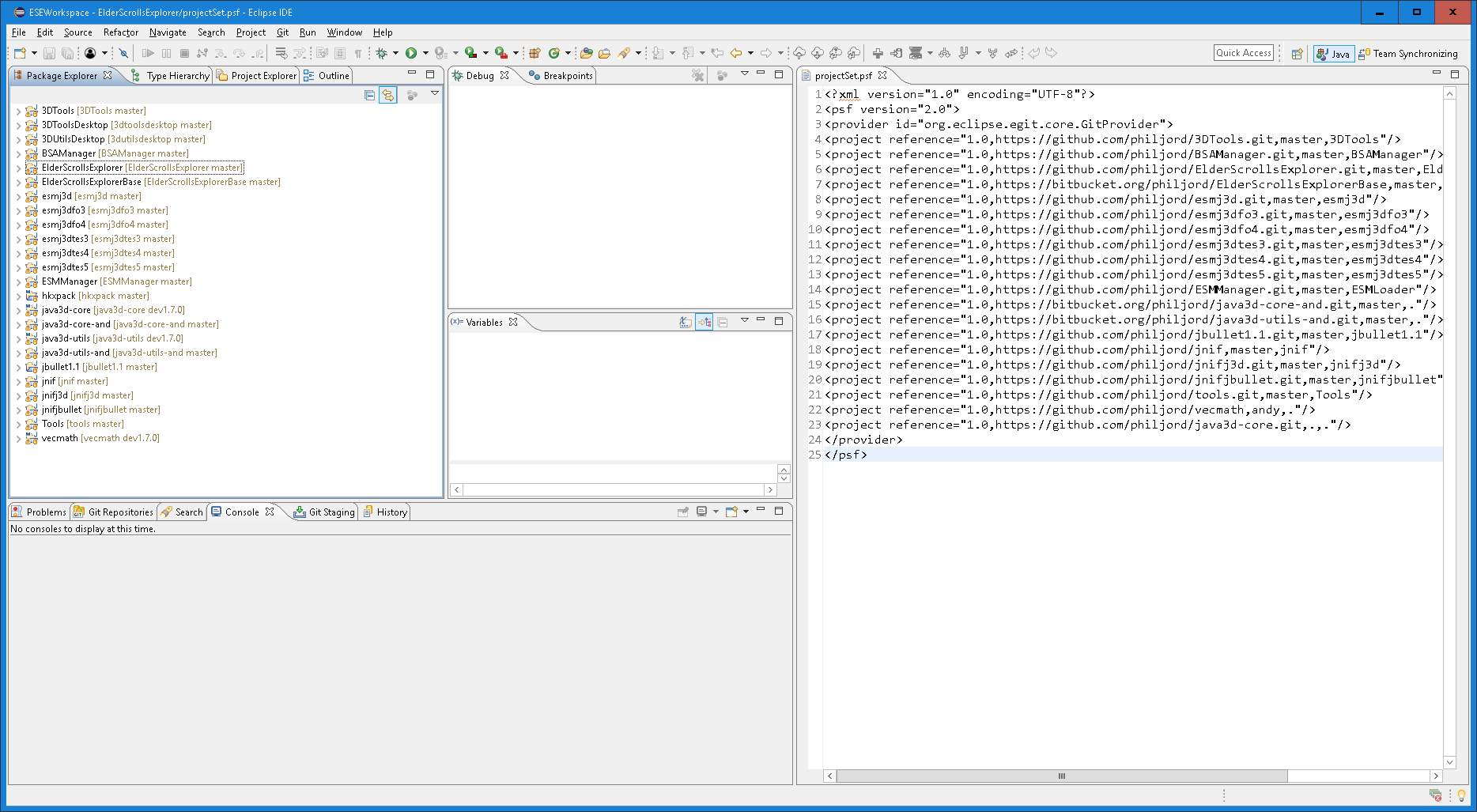Open the Run button dropdown arrow
This screenshot has height=812, width=1477.
[x=425, y=53]
